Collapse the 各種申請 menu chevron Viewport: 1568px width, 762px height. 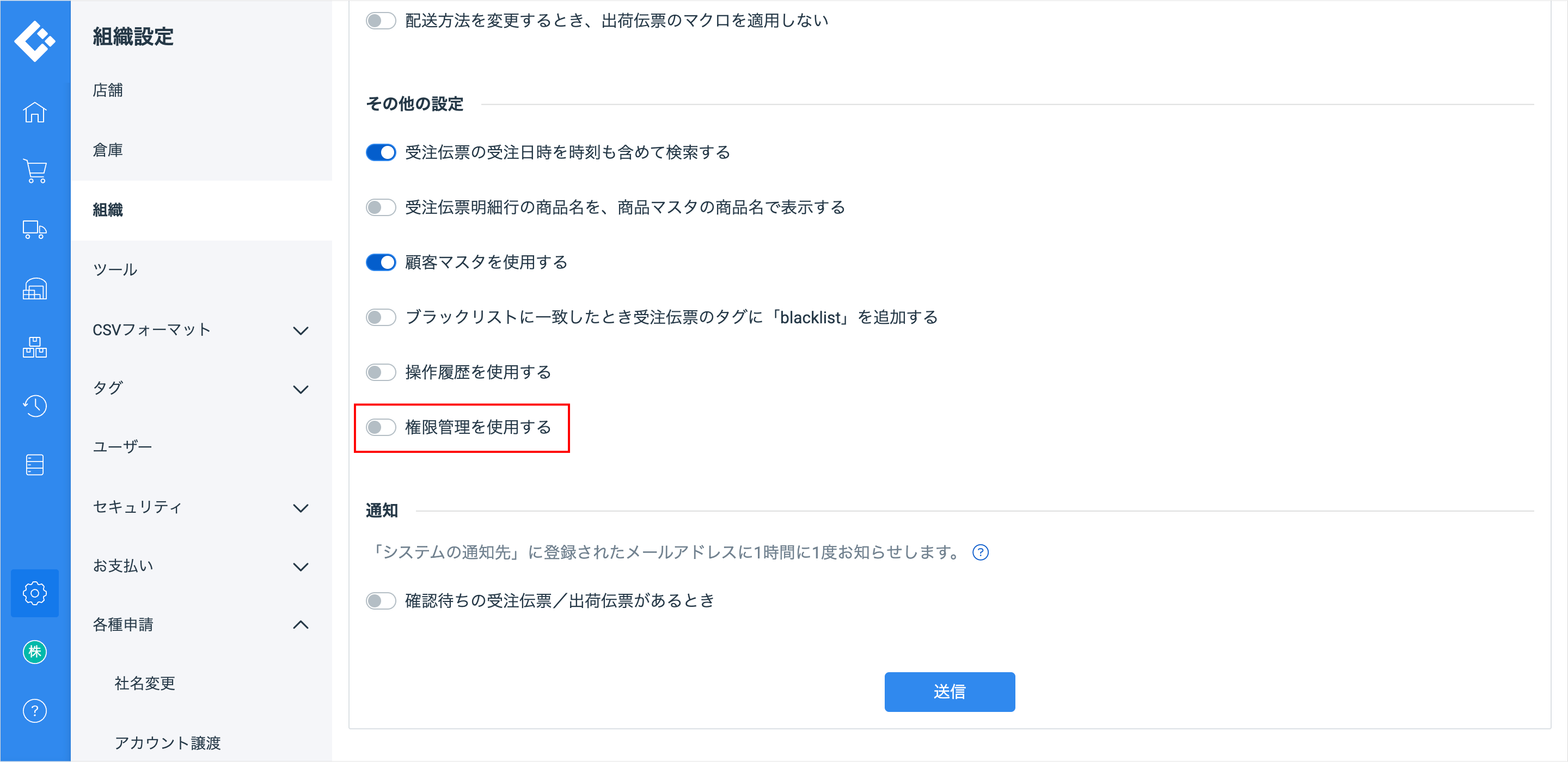pyautogui.click(x=301, y=625)
